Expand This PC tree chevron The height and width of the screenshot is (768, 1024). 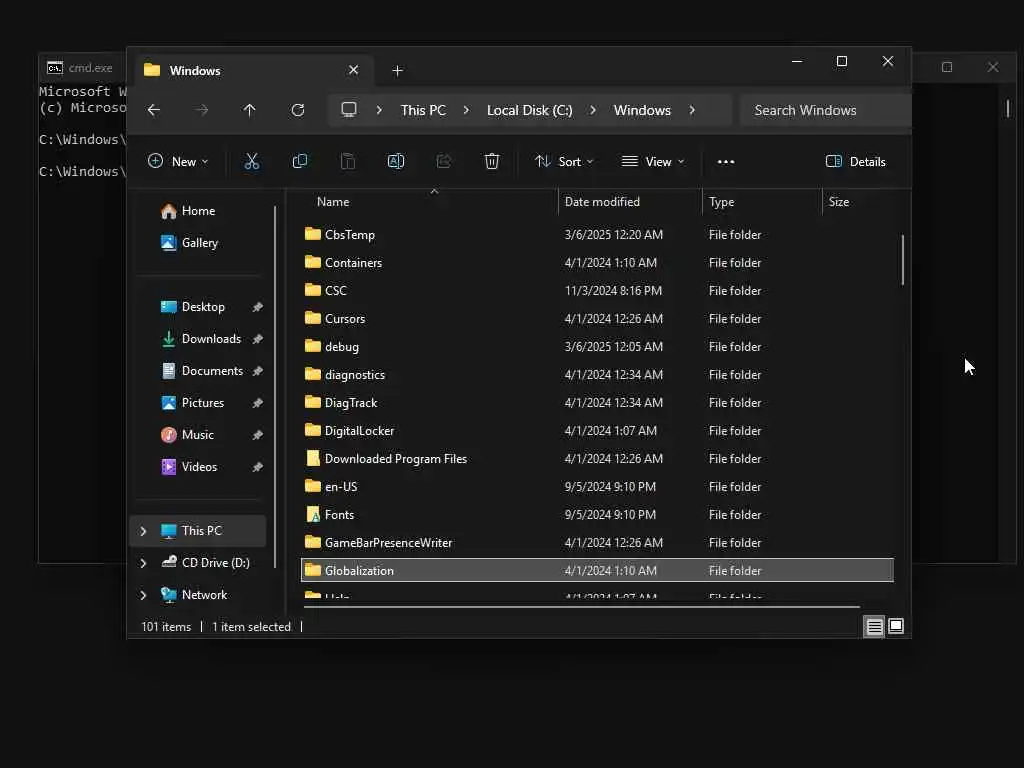(x=143, y=531)
